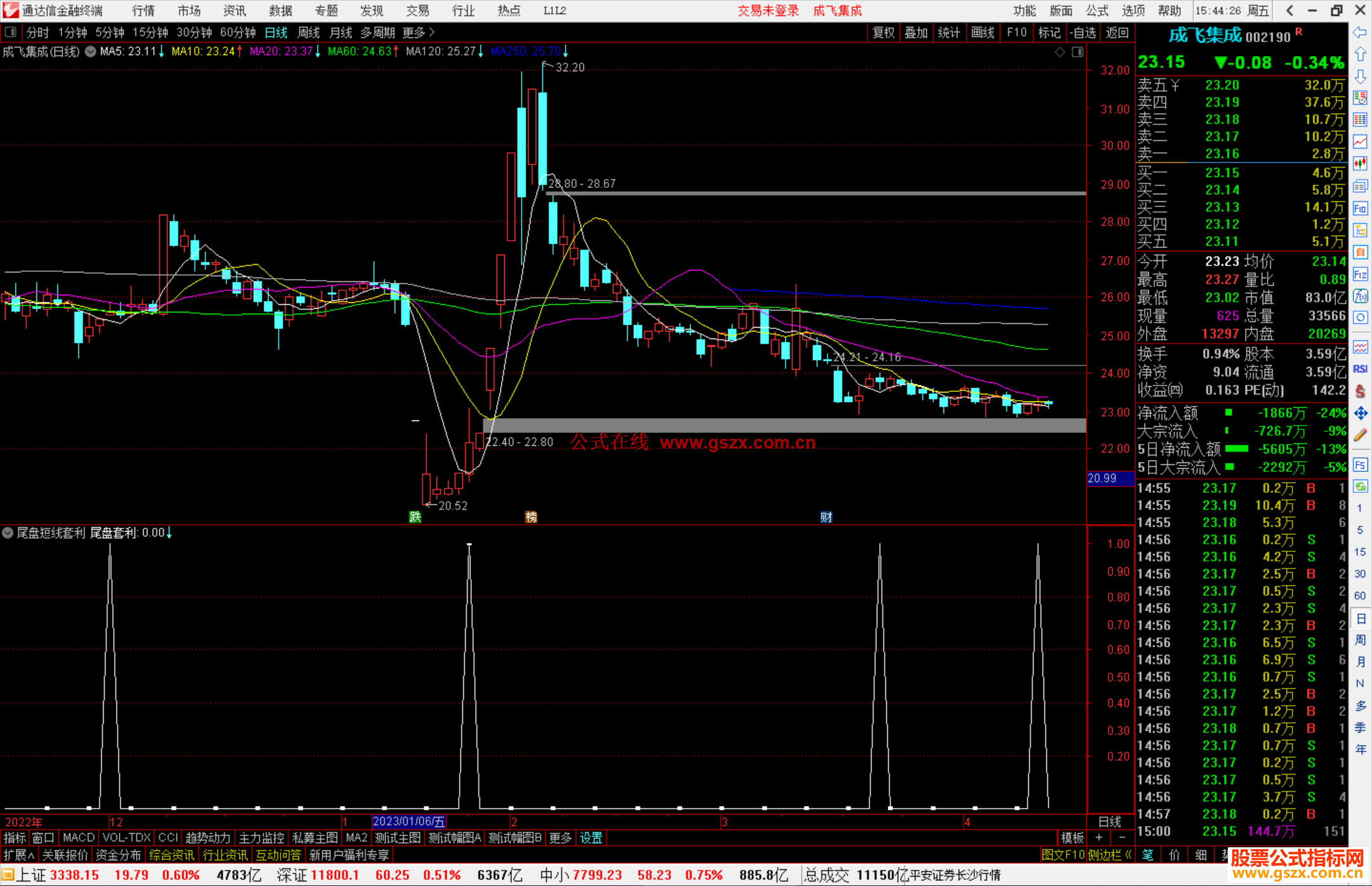Open the F10 company info sidebar icon
The image size is (1372, 886).
(x=1360, y=209)
